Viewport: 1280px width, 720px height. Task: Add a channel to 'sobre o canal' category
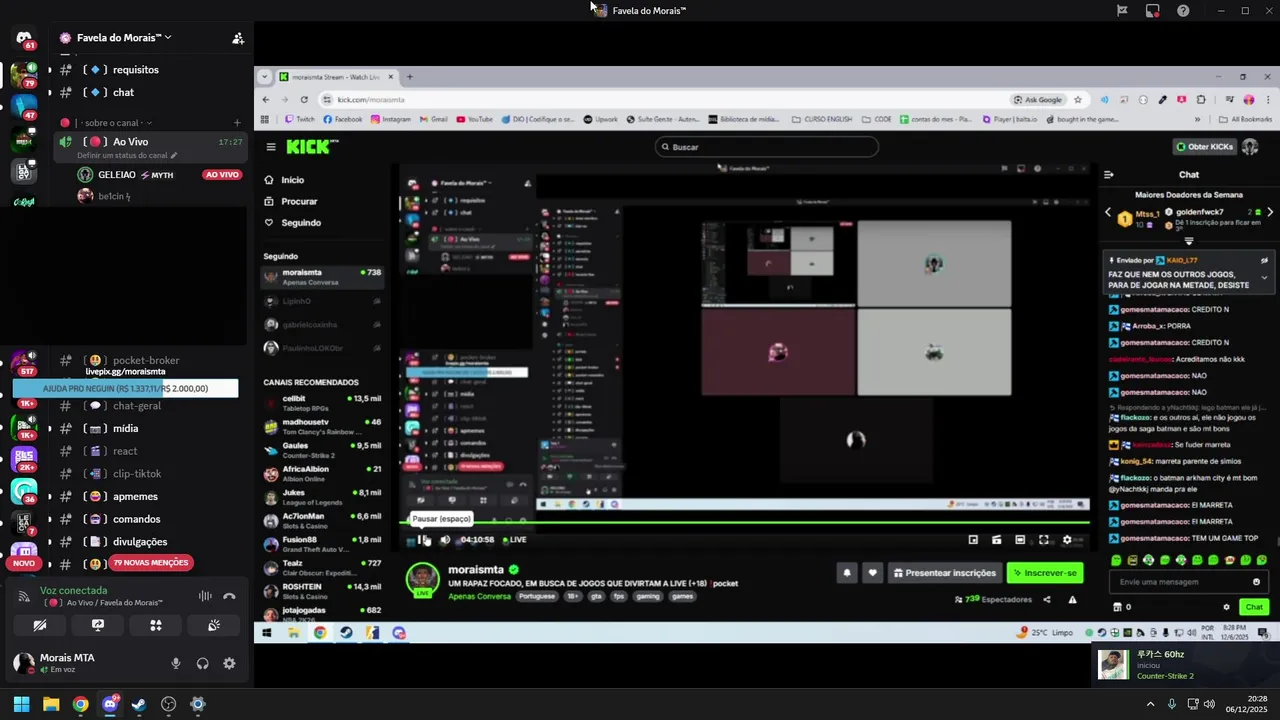237,123
